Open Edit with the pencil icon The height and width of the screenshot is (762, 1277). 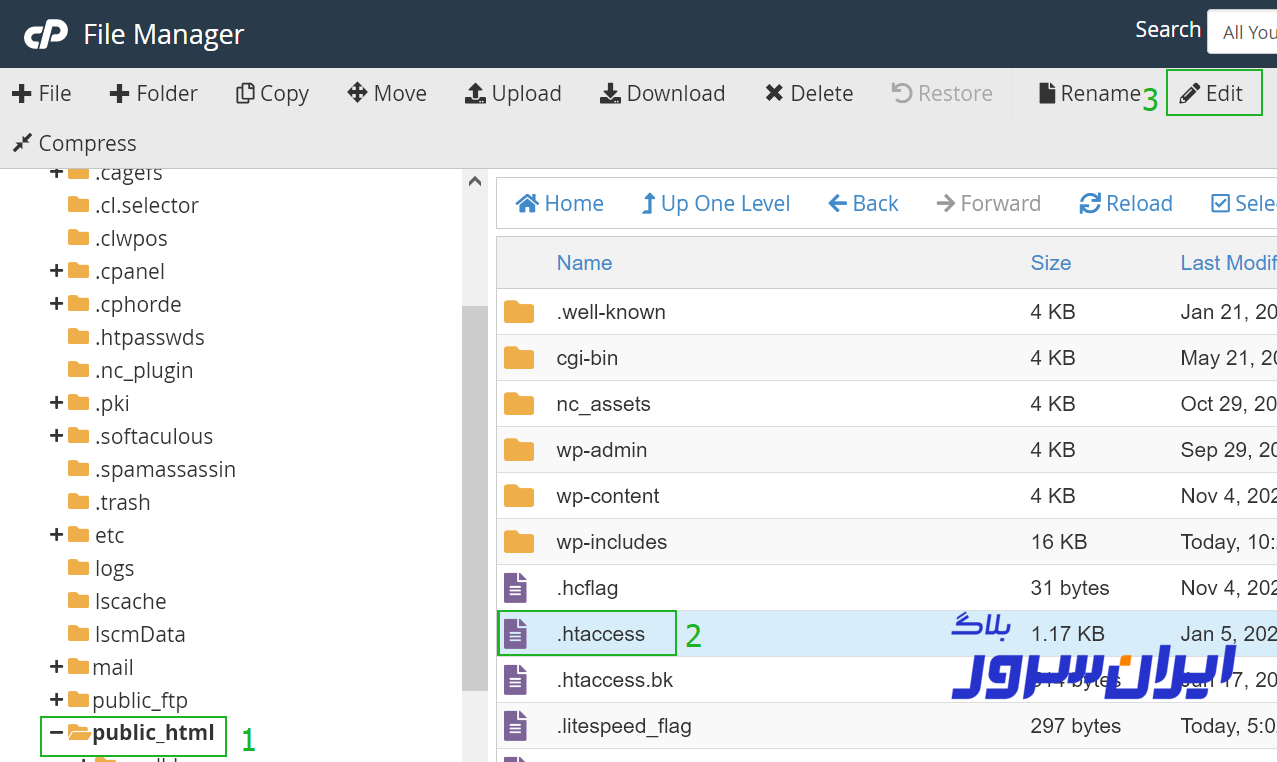[x=1189, y=94]
